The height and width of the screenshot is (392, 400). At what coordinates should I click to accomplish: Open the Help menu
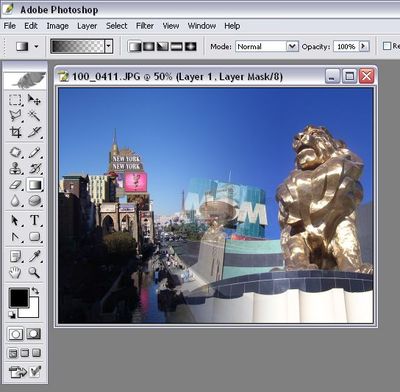232,26
